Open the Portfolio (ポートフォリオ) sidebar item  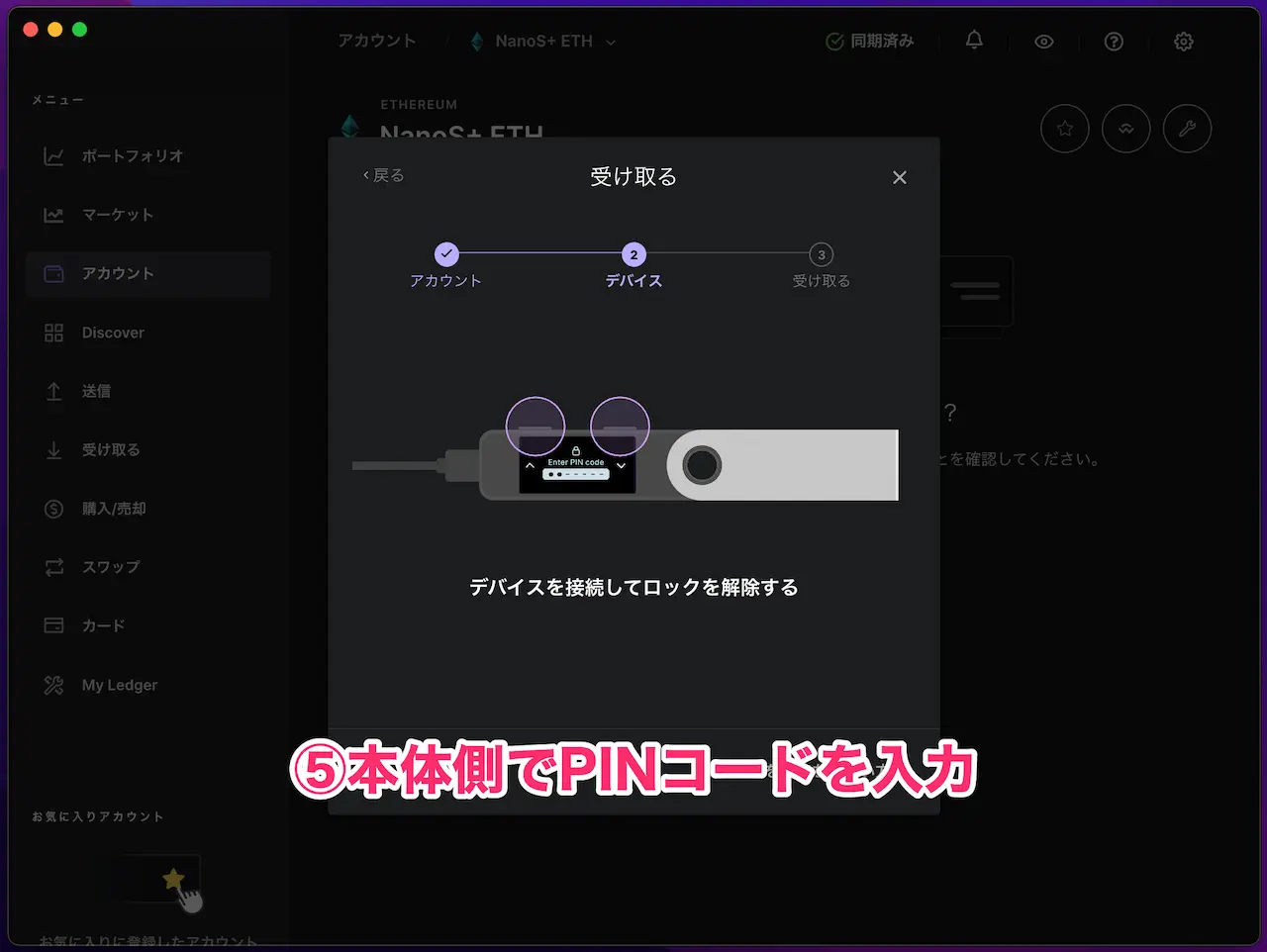click(x=147, y=156)
